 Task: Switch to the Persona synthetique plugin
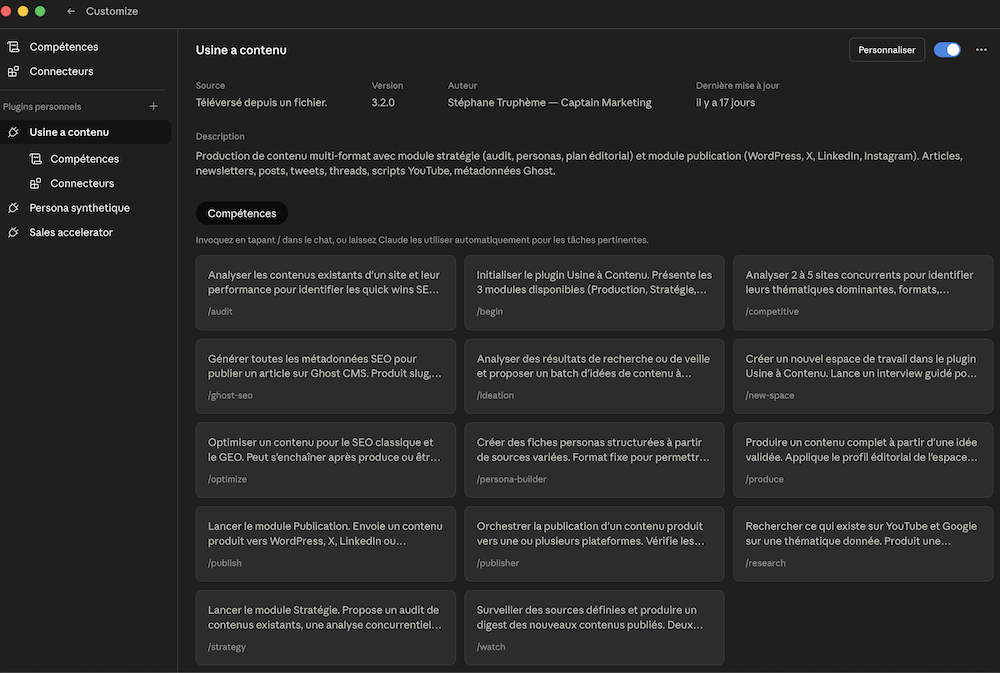78,207
